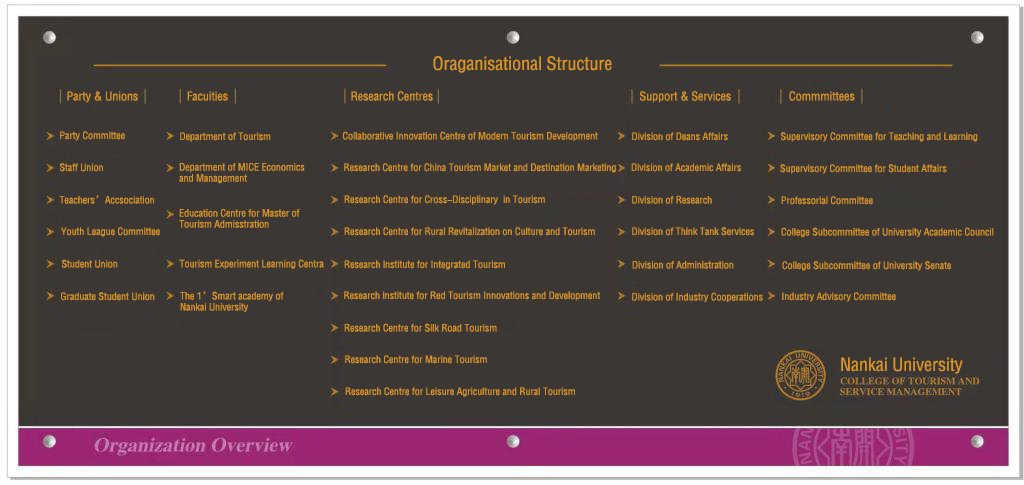The height and width of the screenshot is (485, 1024).
Task: Select Research Centre for Marine Tourism
Action: (x=415, y=360)
